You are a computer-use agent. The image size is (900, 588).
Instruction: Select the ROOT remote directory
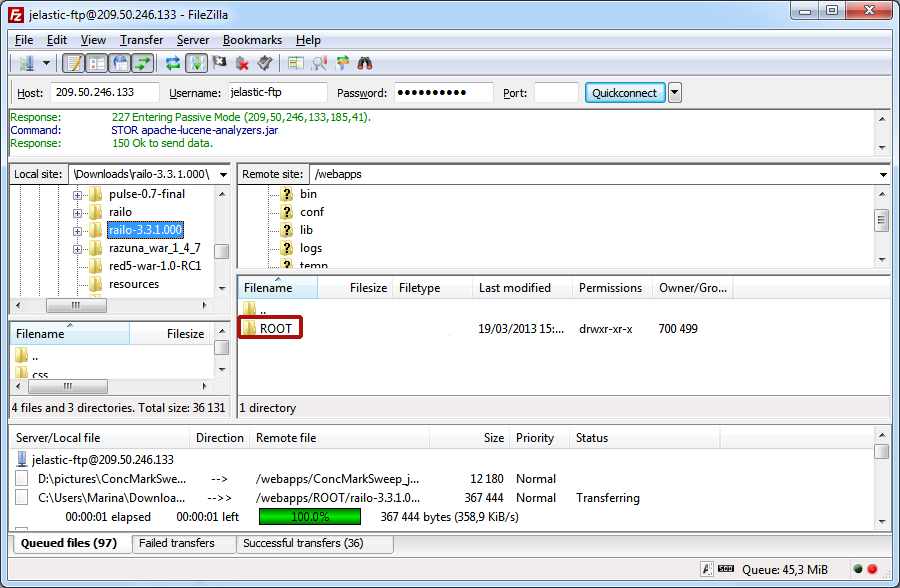point(276,328)
